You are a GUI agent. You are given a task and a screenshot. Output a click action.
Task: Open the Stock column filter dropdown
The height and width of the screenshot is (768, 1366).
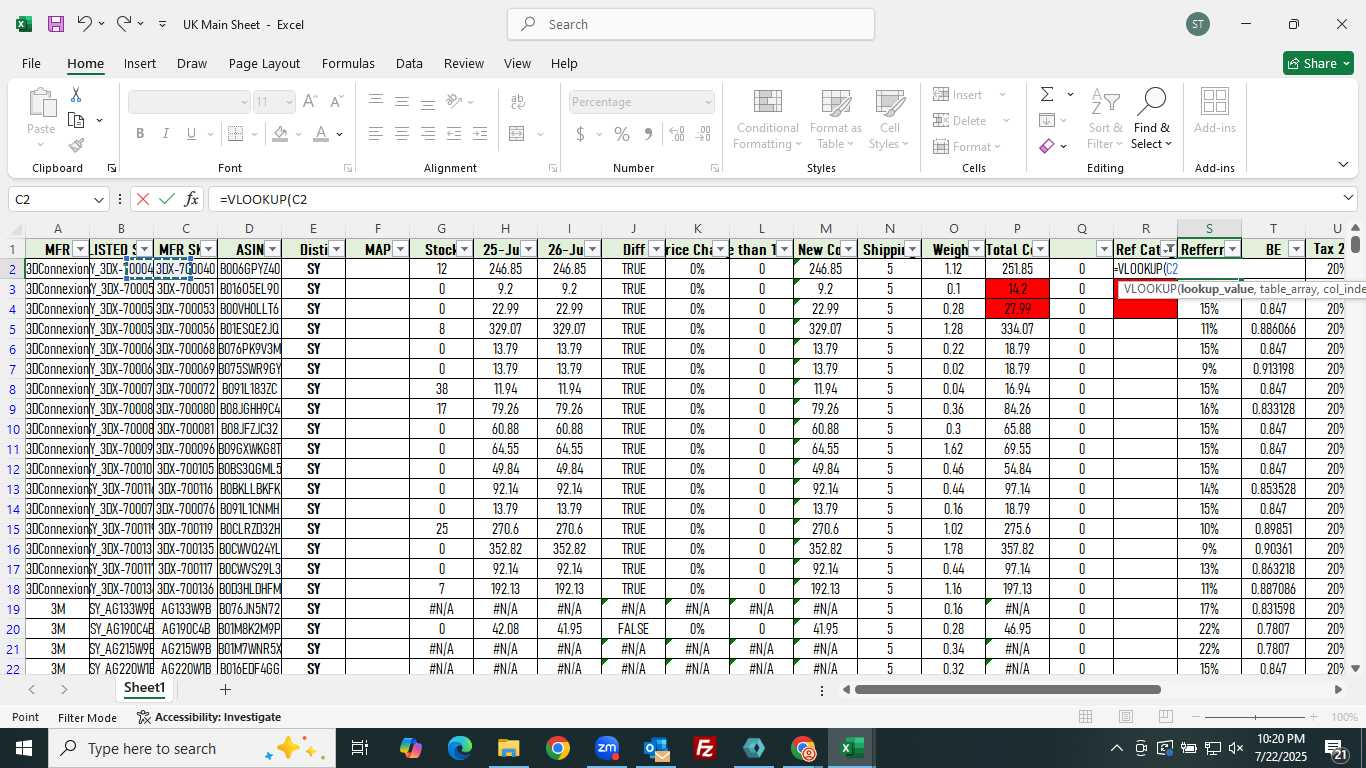(465, 249)
